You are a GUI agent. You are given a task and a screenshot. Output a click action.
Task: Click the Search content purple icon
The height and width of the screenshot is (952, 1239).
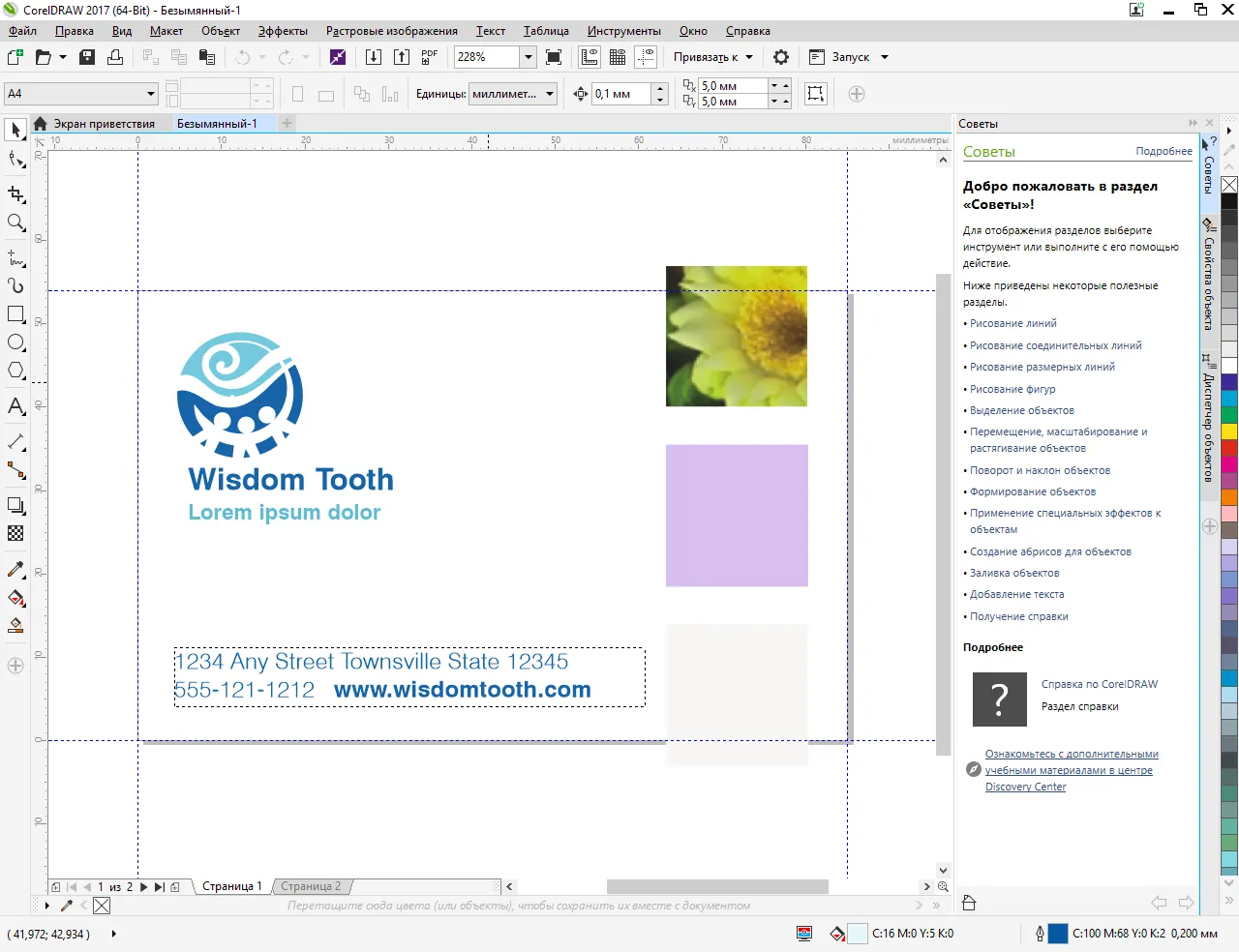[x=338, y=57]
